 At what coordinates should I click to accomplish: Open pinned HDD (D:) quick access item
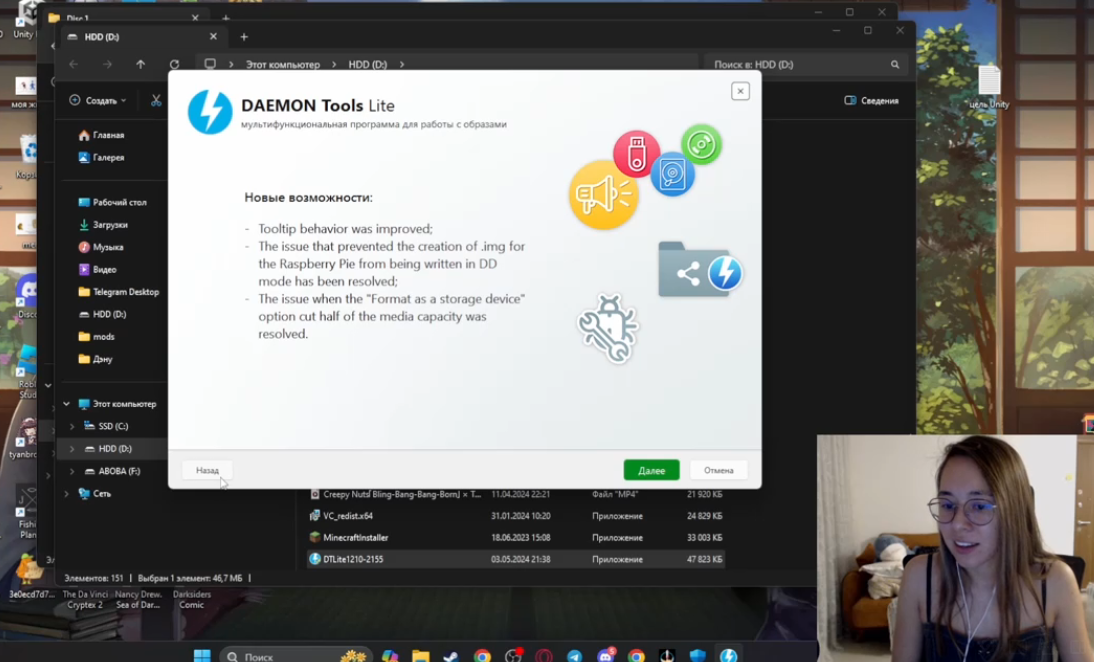pyautogui.click(x=103, y=314)
